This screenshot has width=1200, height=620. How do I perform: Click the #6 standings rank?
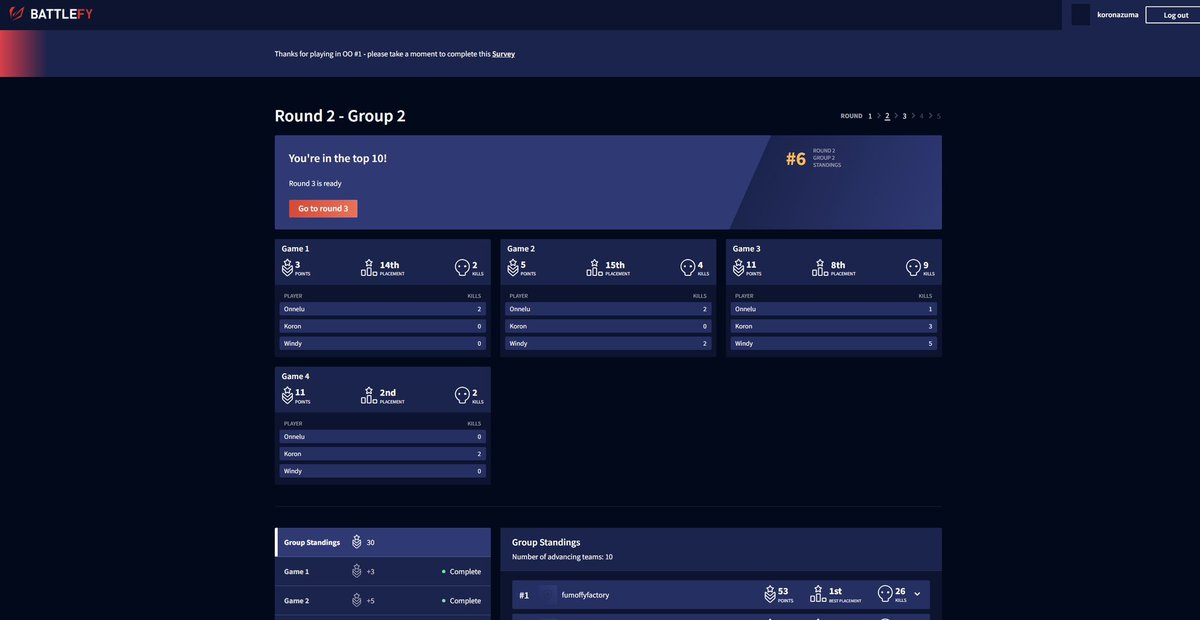pyautogui.click(x=796, y=159)
